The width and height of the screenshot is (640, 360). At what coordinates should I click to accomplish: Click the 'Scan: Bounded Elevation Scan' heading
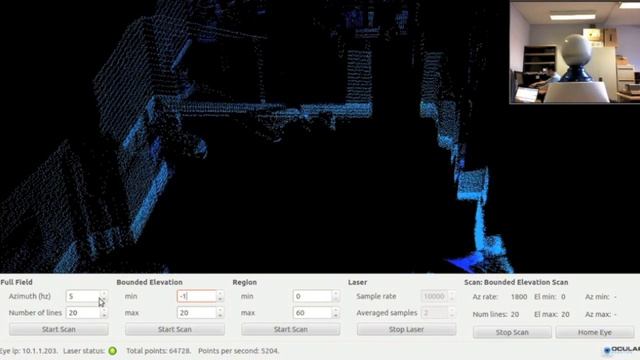(516, 282)
